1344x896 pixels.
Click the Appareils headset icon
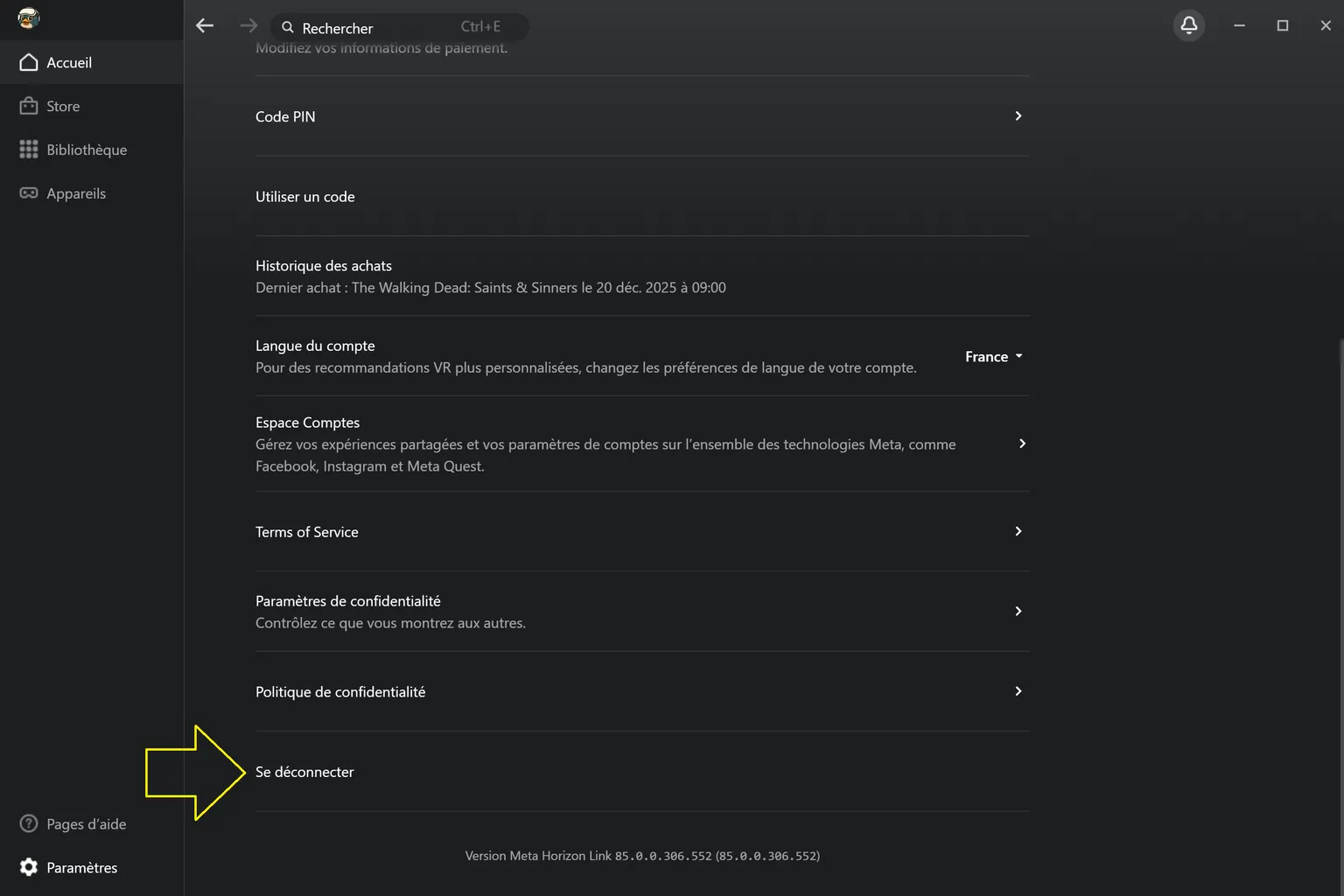click(29, 193)
